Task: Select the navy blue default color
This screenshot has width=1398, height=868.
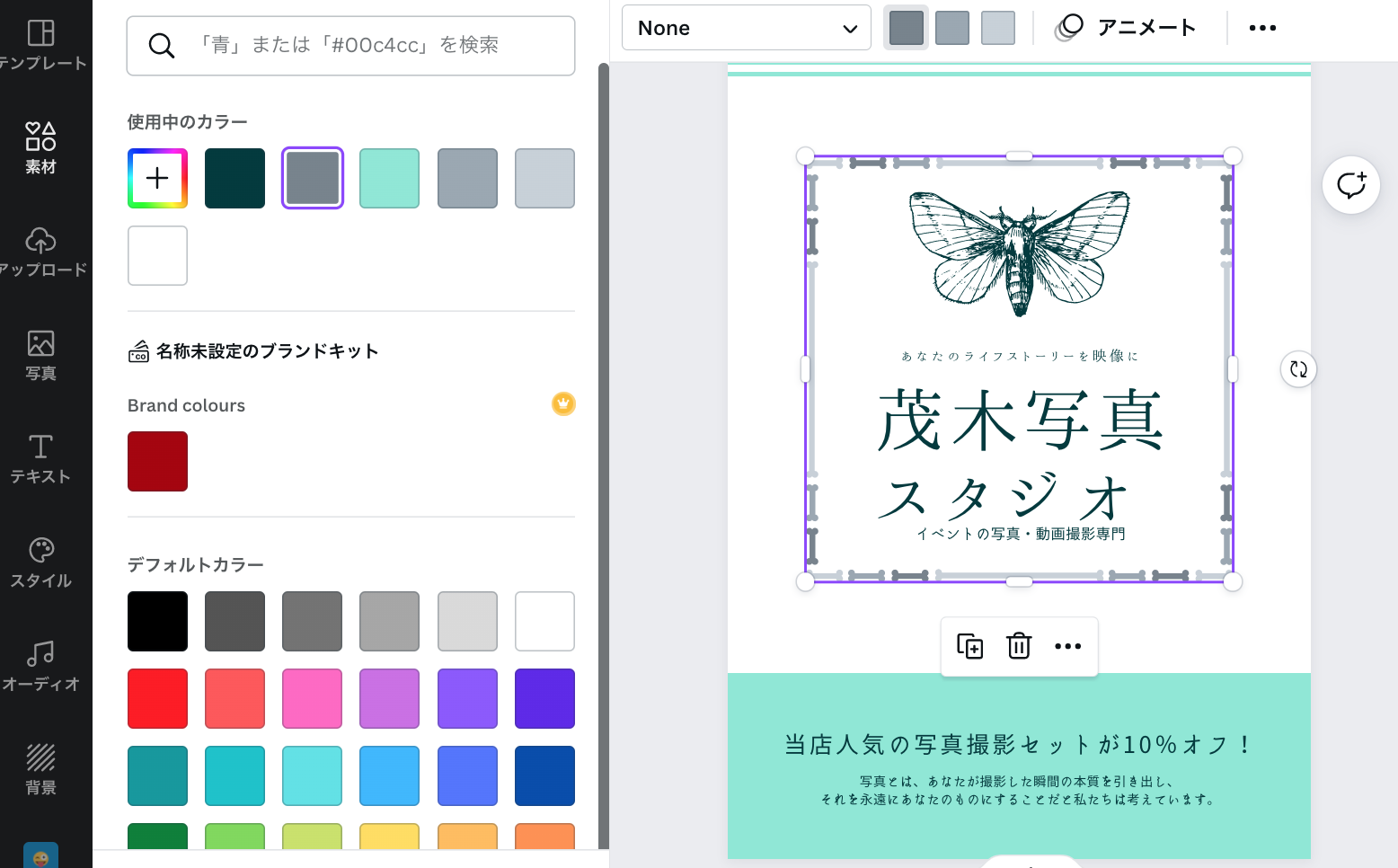Action: 544,775
